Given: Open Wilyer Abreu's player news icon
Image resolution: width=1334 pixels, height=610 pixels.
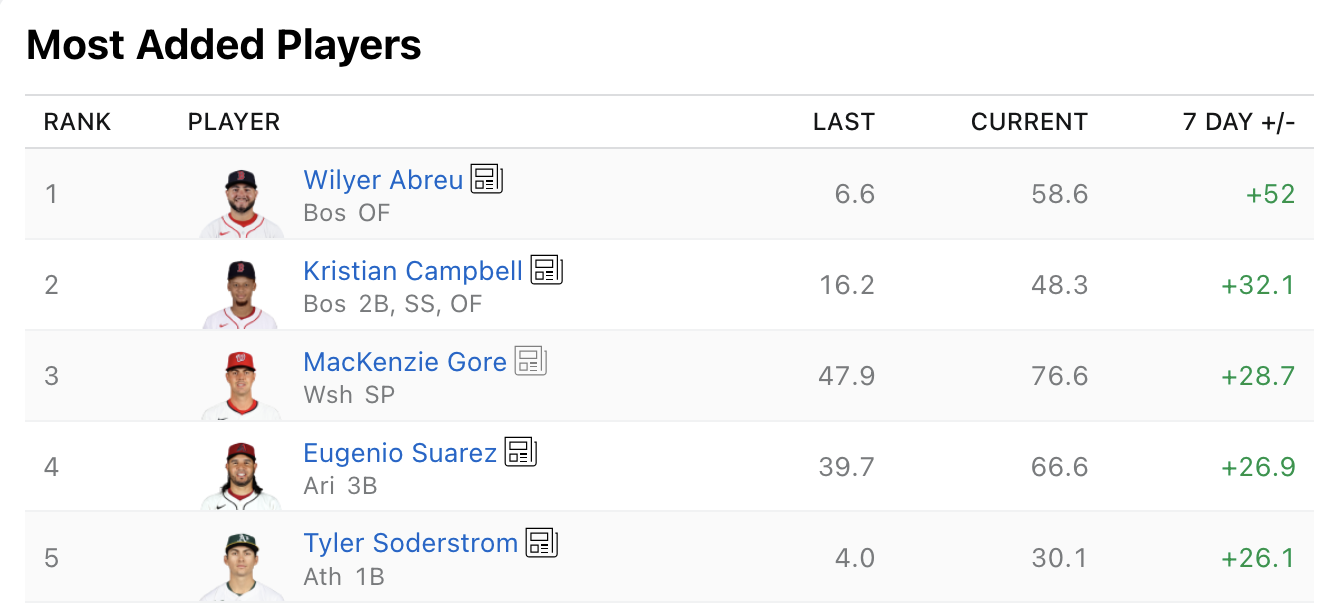Looking at the screenshot, I should 487,179.
